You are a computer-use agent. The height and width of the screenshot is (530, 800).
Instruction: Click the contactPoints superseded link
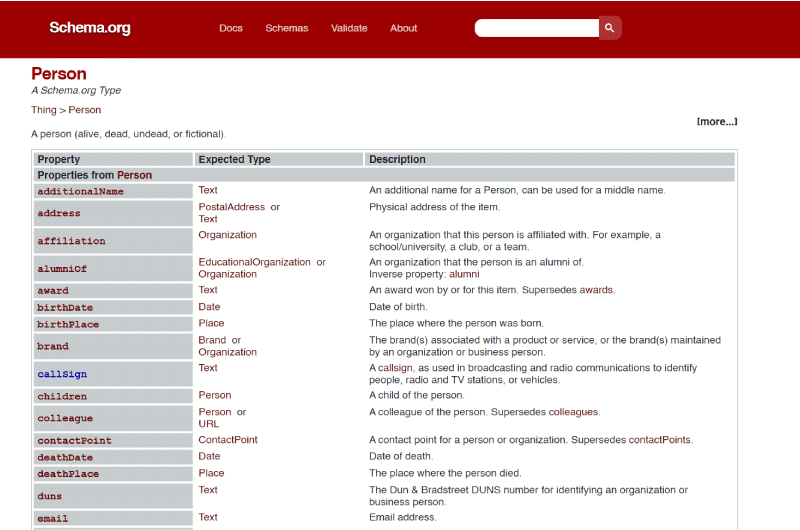click(660, 440)
